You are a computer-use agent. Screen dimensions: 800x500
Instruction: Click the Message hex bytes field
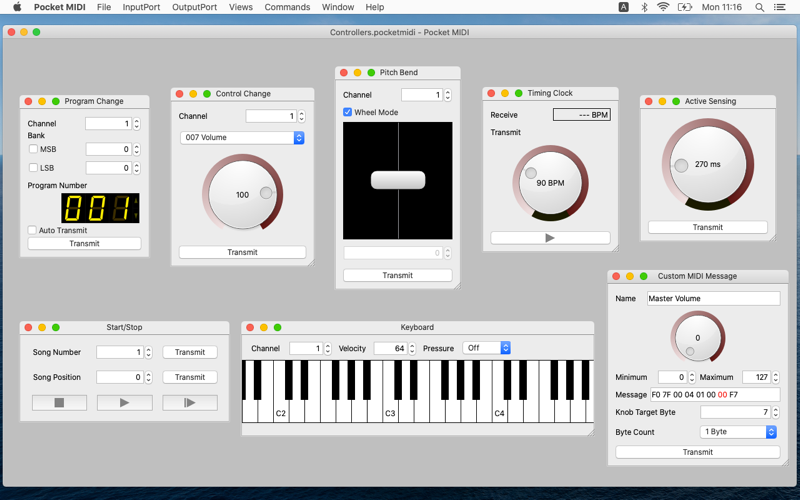(x=715, y=394)
